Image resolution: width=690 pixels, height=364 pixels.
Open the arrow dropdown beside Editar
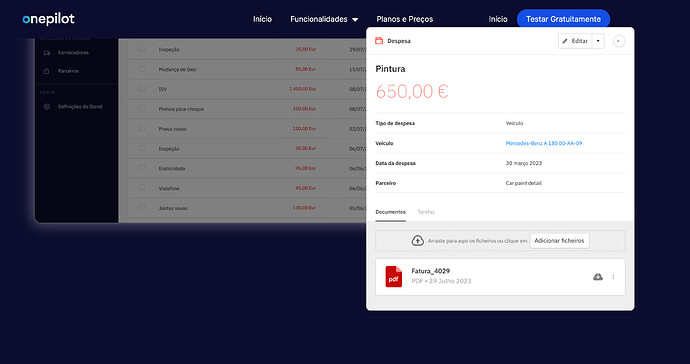598,41
